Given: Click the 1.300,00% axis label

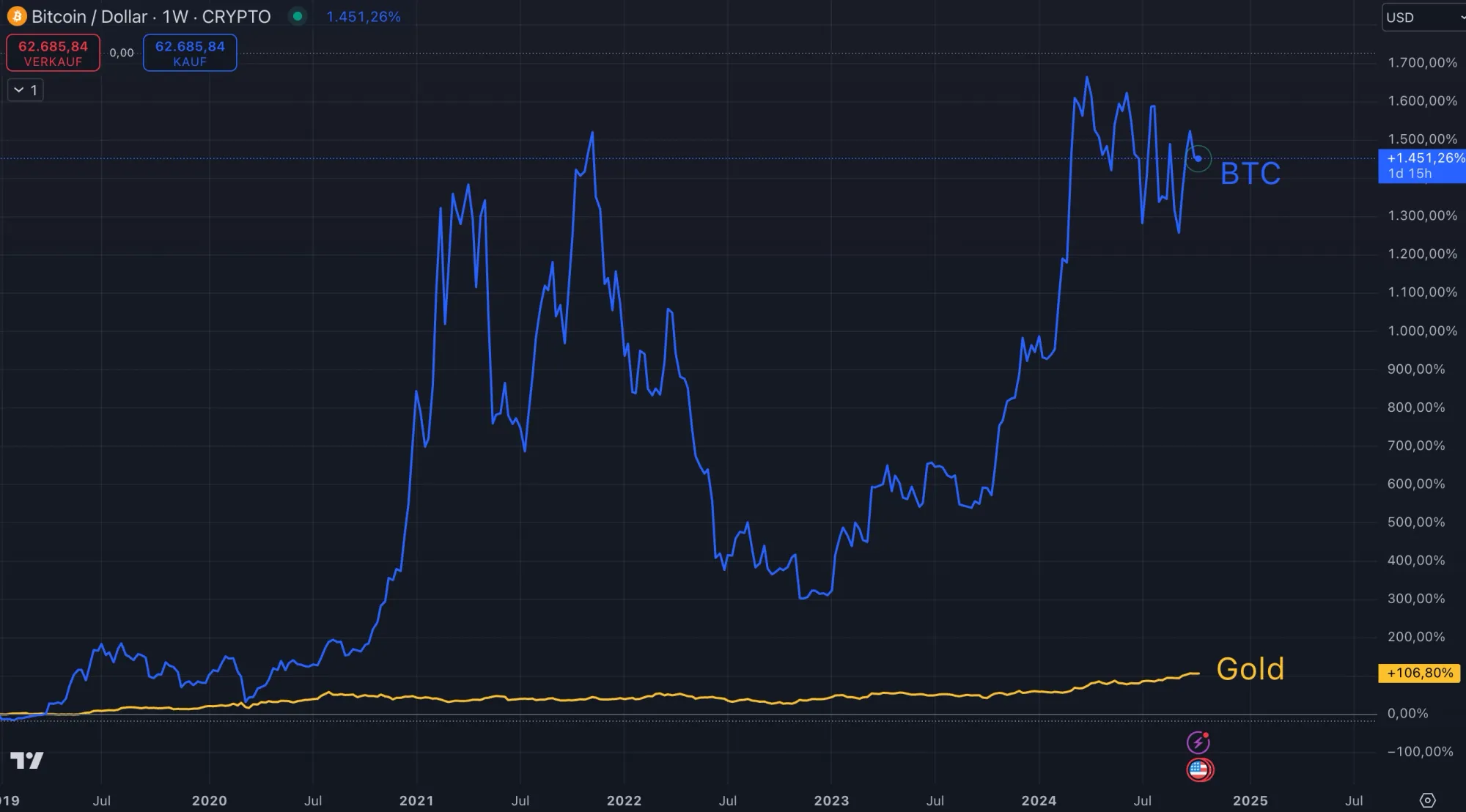Looking at the screenshot, I should [x=1422, y=215].
